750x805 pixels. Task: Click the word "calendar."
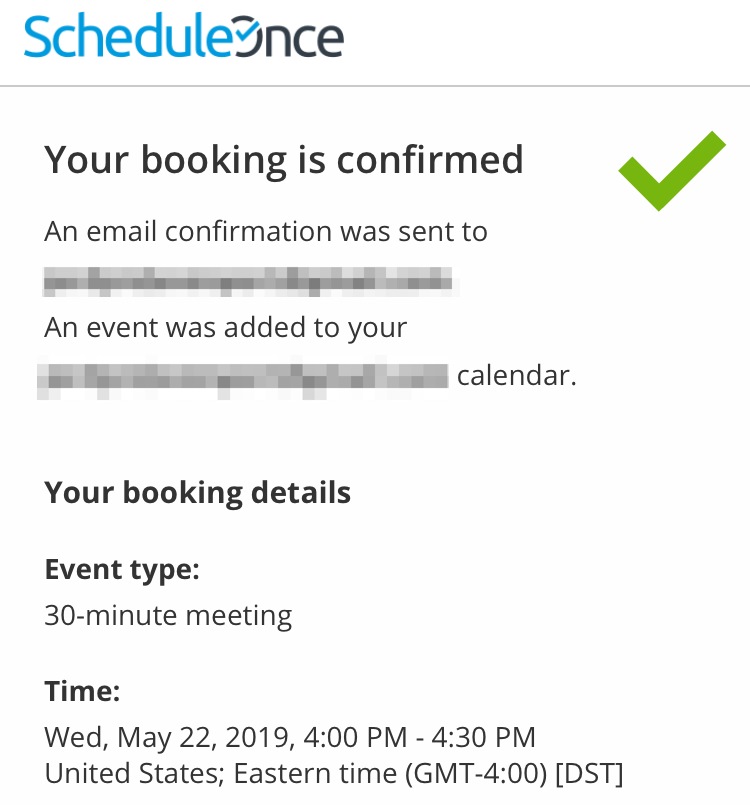[x=517, y=376]
